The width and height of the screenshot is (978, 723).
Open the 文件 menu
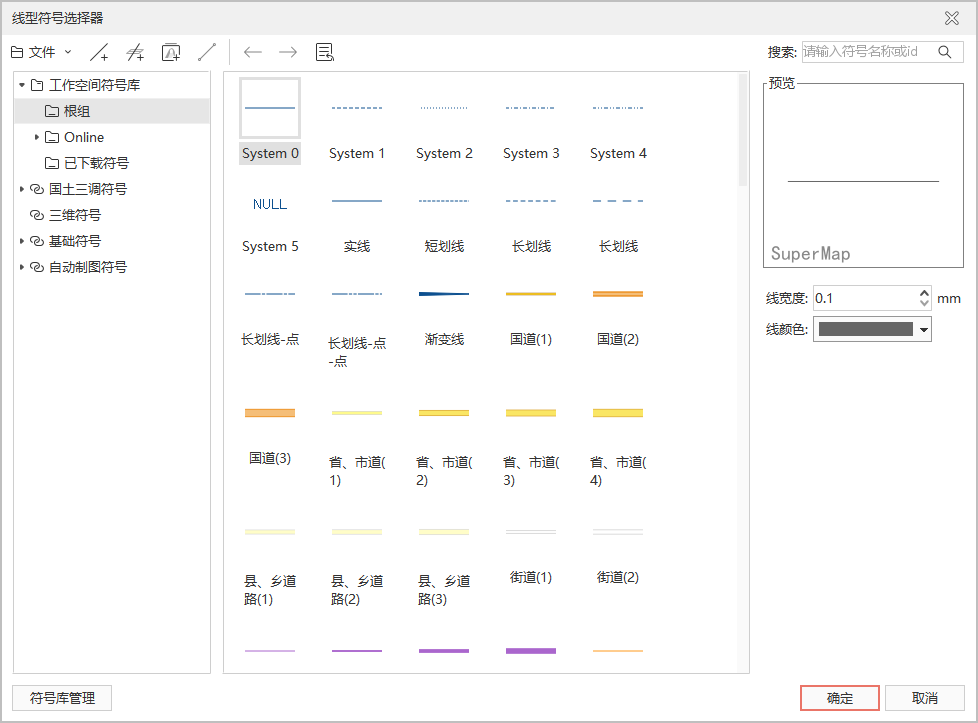tap(41, 52)
